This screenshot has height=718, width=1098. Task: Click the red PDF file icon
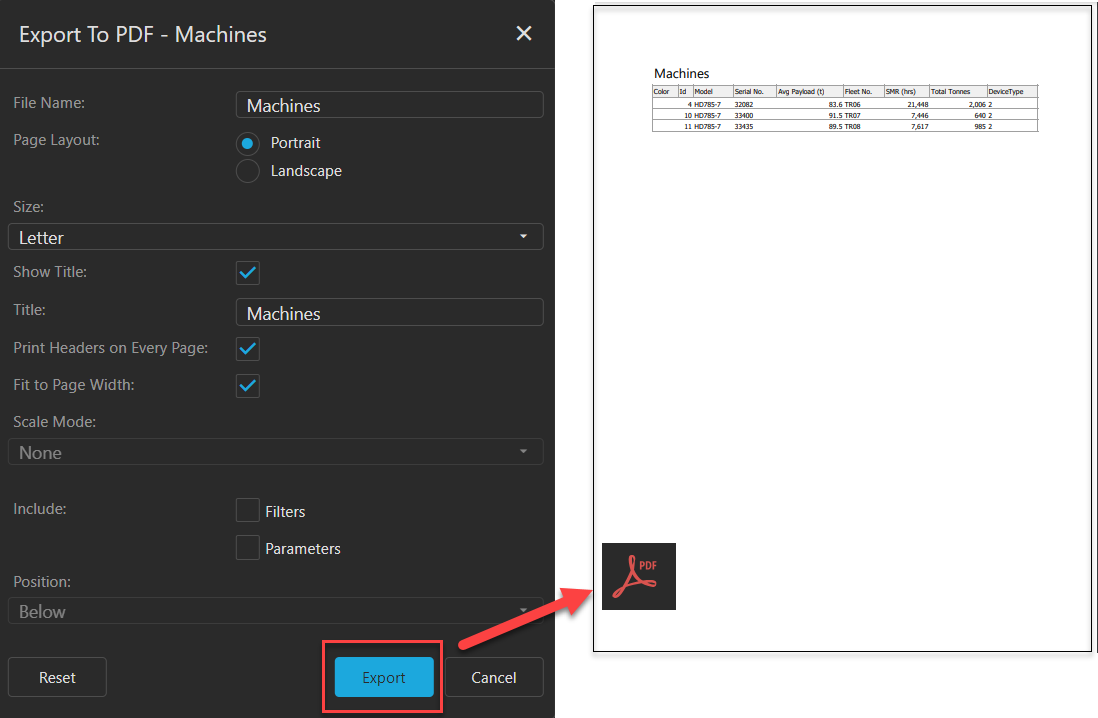639,577
